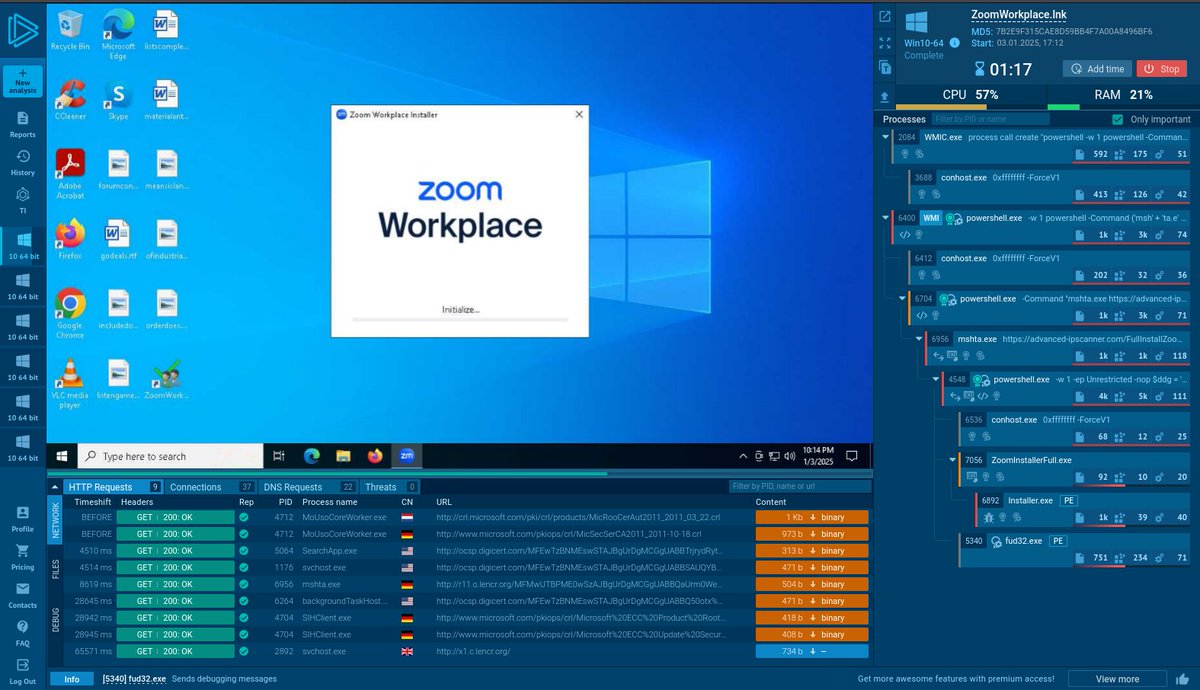Open the Reports section
This screenshot has width=1200, height=690.
point(22,125)
